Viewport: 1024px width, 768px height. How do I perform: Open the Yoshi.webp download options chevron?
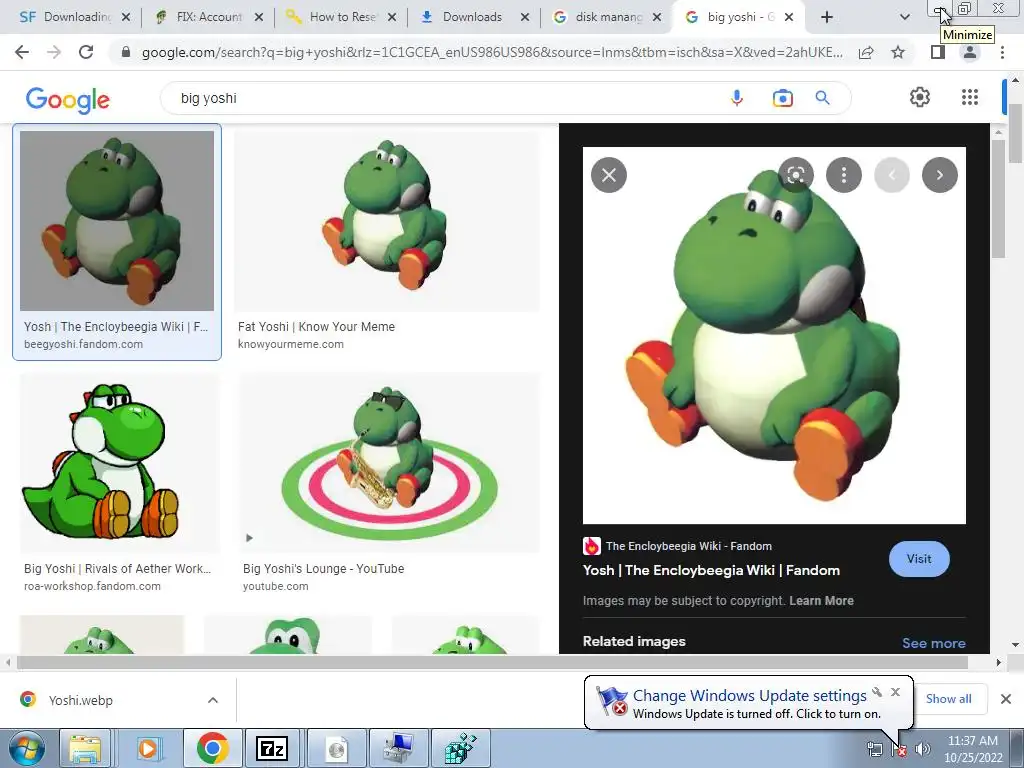click(x=213, y=700)
